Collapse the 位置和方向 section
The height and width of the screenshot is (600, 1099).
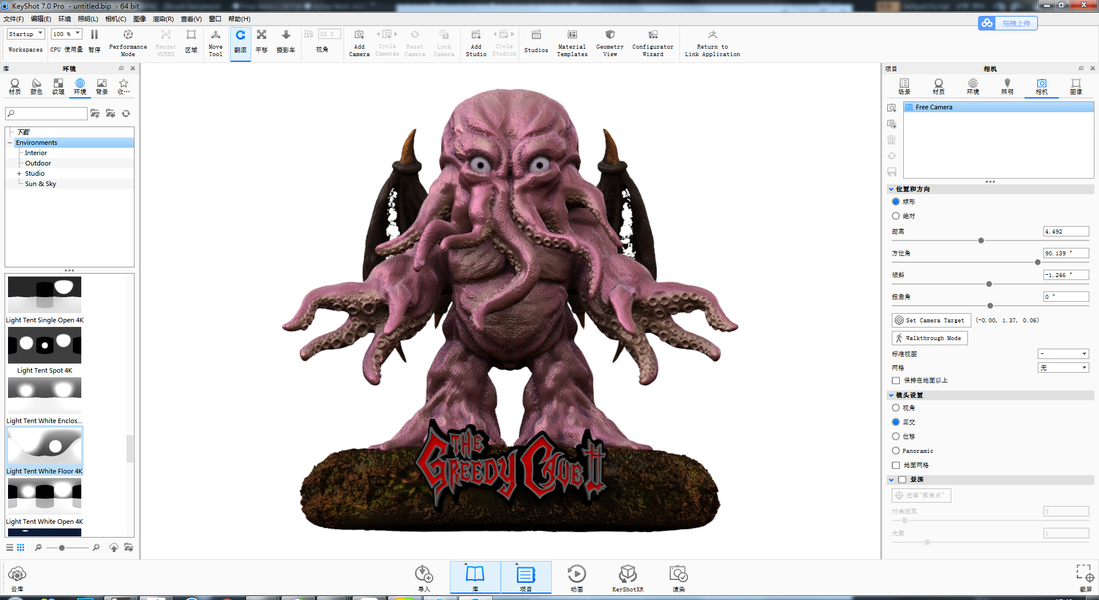point(892,189)
